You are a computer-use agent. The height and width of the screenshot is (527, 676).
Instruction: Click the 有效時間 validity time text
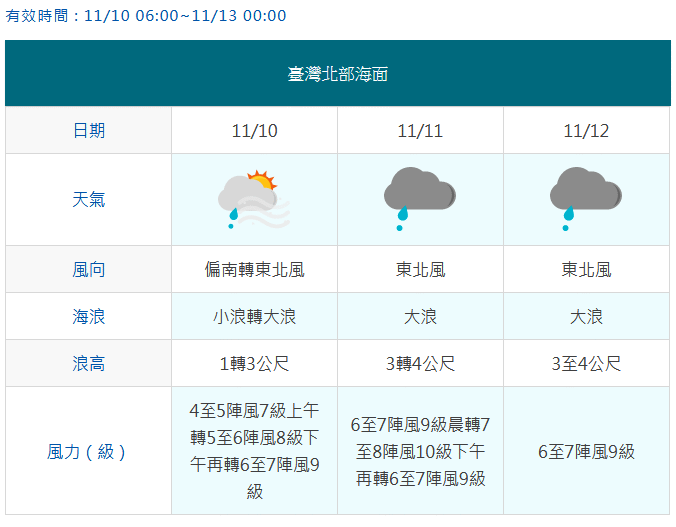146,16
